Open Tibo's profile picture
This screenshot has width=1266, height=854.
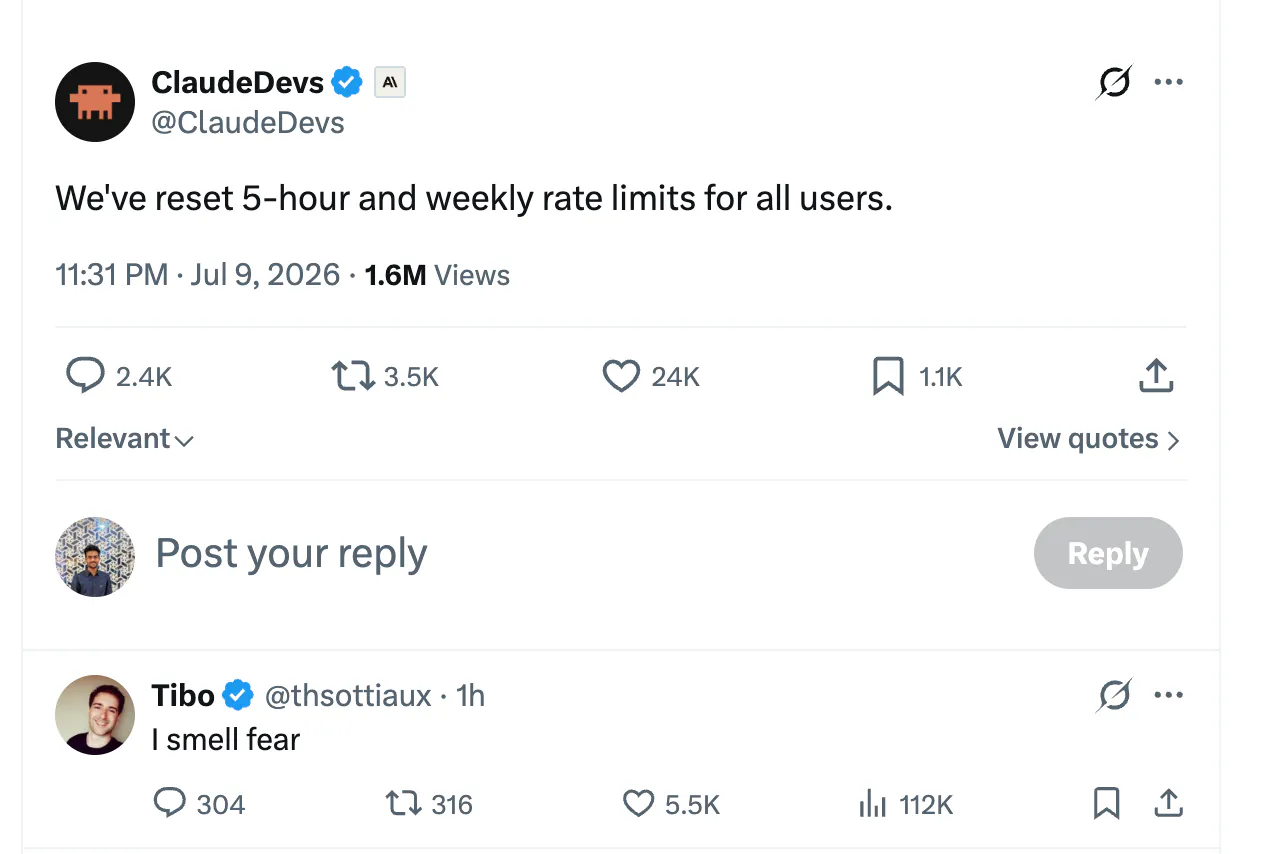pyautogui.click(x=95, y=714)
